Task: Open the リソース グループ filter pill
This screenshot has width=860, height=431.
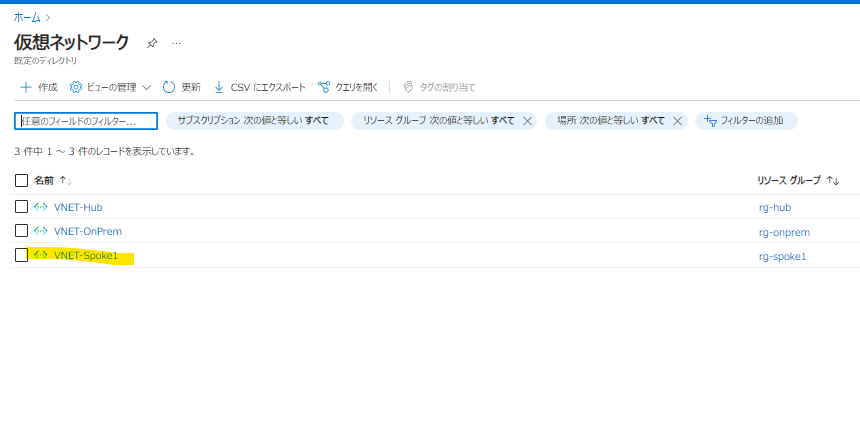Action: [x=439, y=121]
